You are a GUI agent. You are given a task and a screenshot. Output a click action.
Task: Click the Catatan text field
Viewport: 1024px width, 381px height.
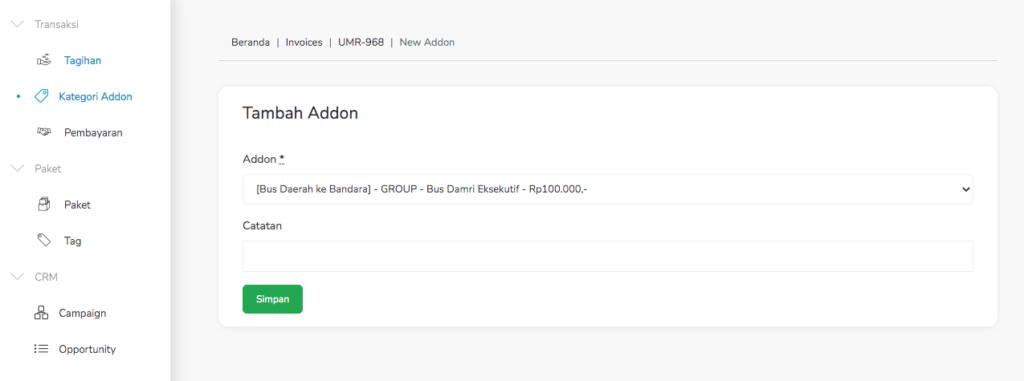[x=607, y=256]
